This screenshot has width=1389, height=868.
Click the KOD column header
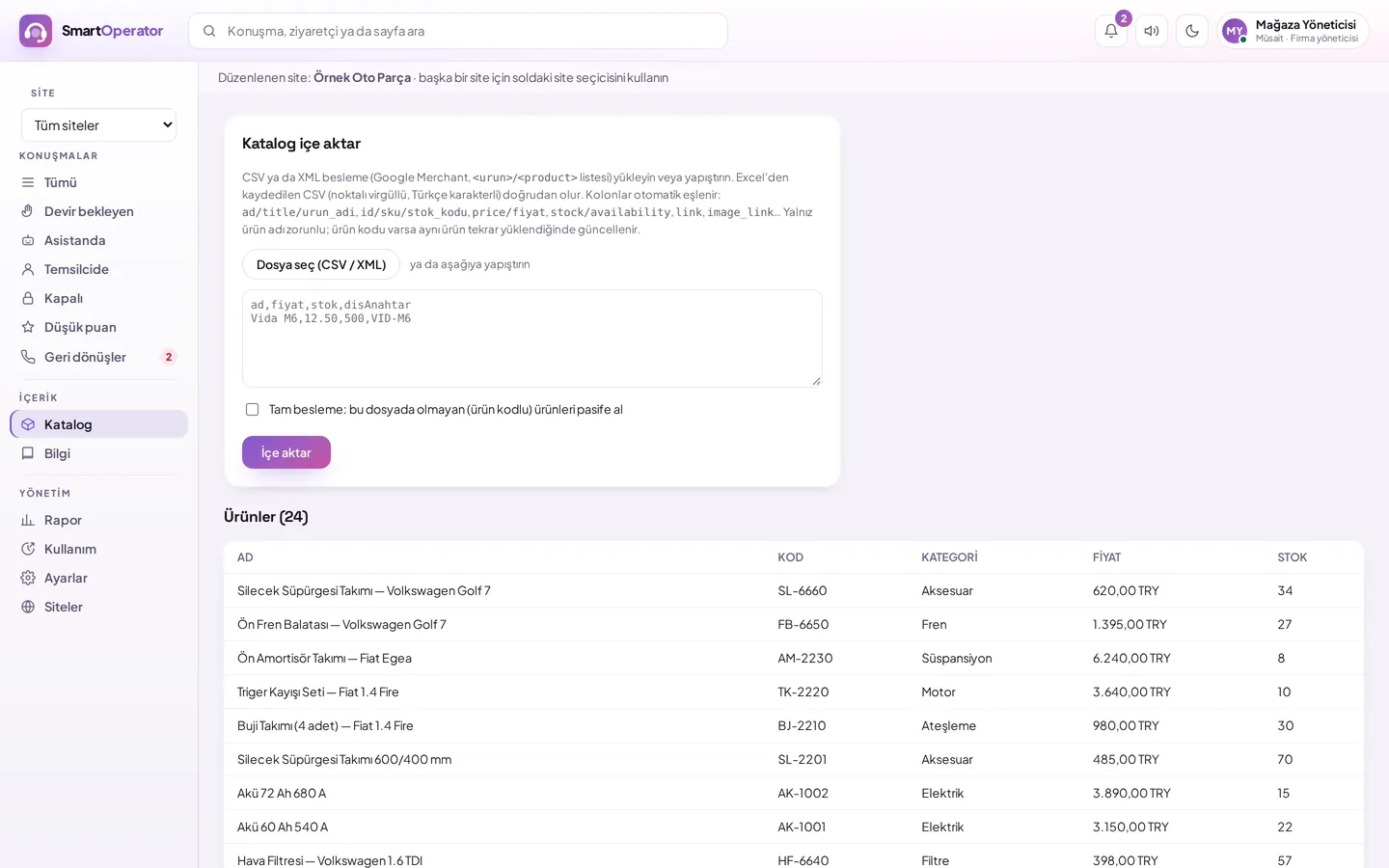791,557
